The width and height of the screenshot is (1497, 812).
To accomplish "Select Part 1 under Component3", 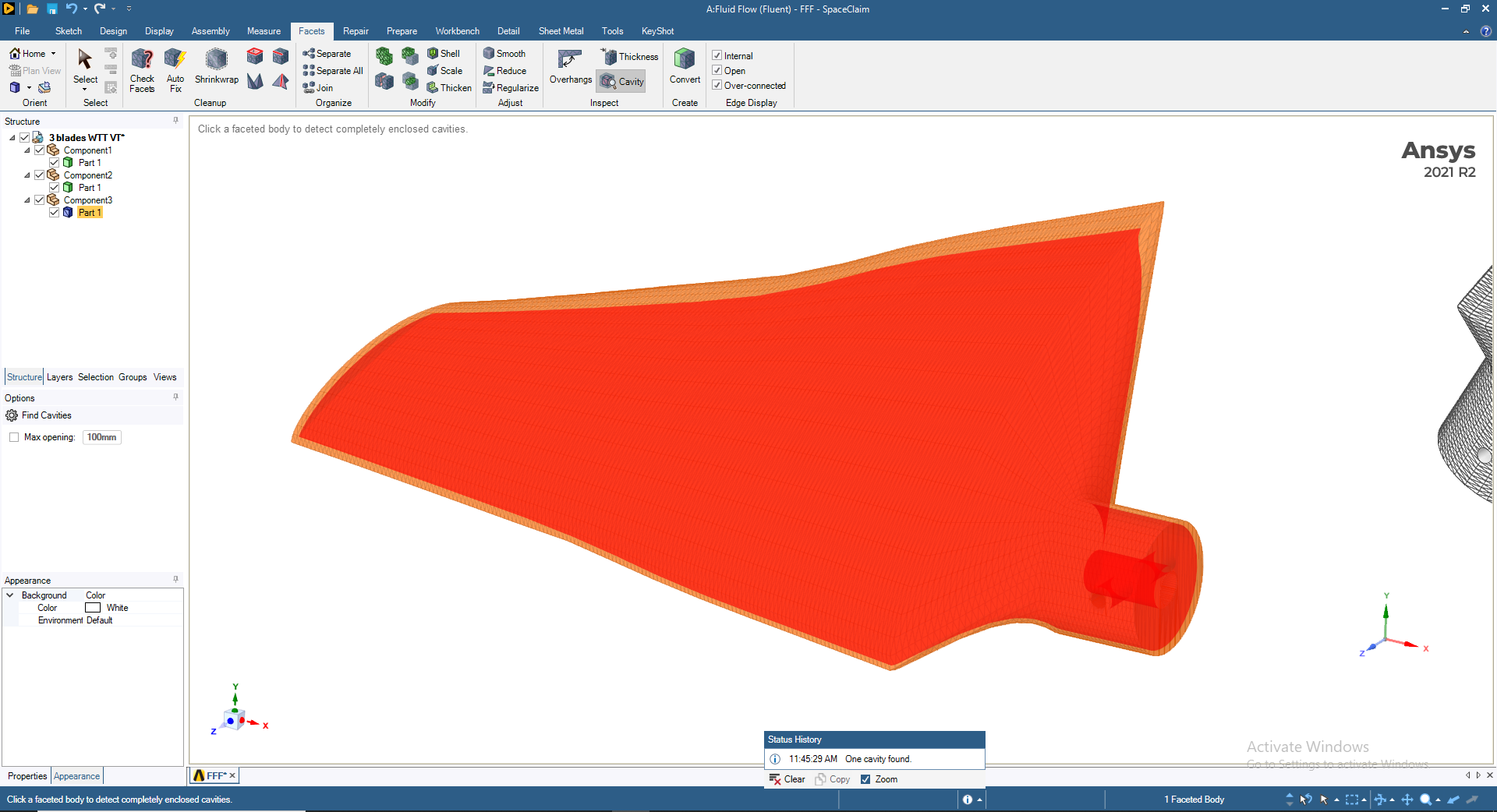I will coord(90,213).
